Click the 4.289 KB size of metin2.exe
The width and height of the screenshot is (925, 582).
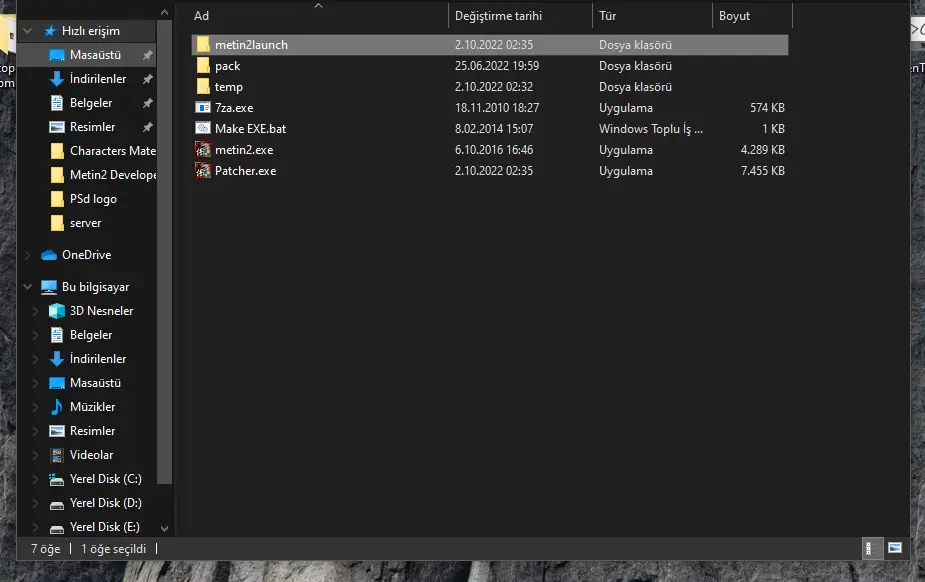click(x=763, y=150)
